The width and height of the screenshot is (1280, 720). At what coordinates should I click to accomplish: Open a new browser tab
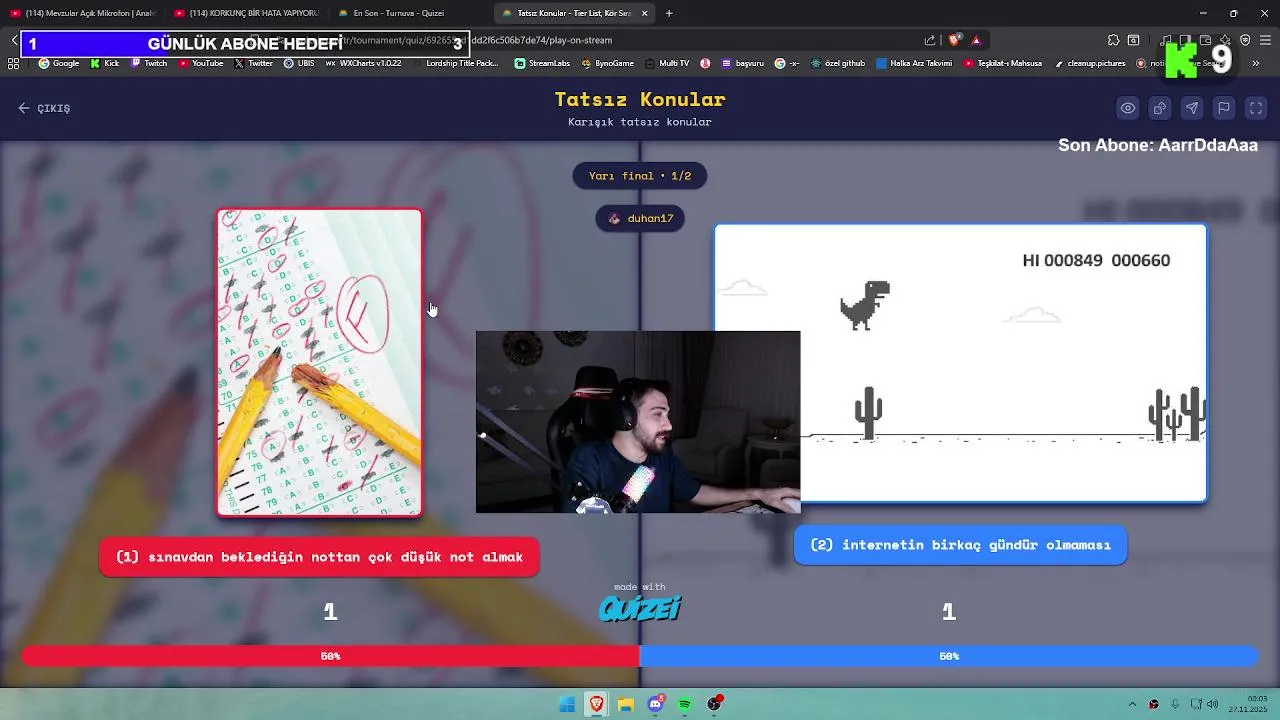(x=669, y=13)
